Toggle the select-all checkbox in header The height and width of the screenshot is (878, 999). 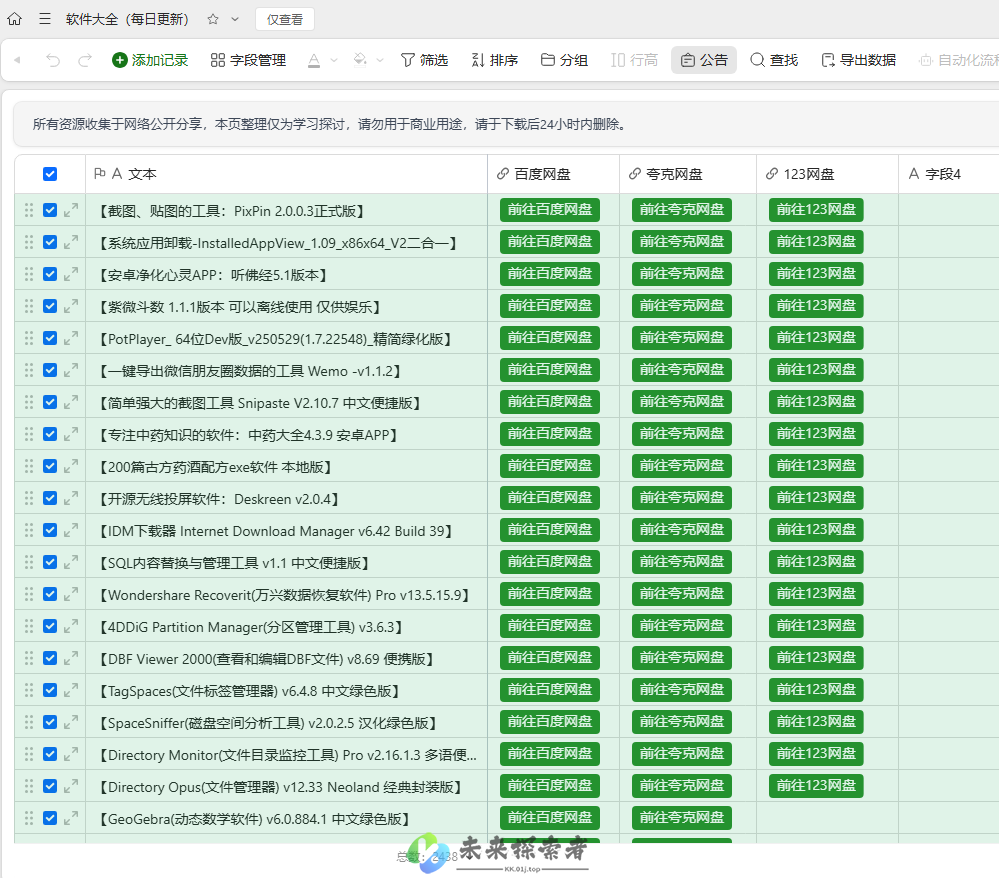pos(50,174)
